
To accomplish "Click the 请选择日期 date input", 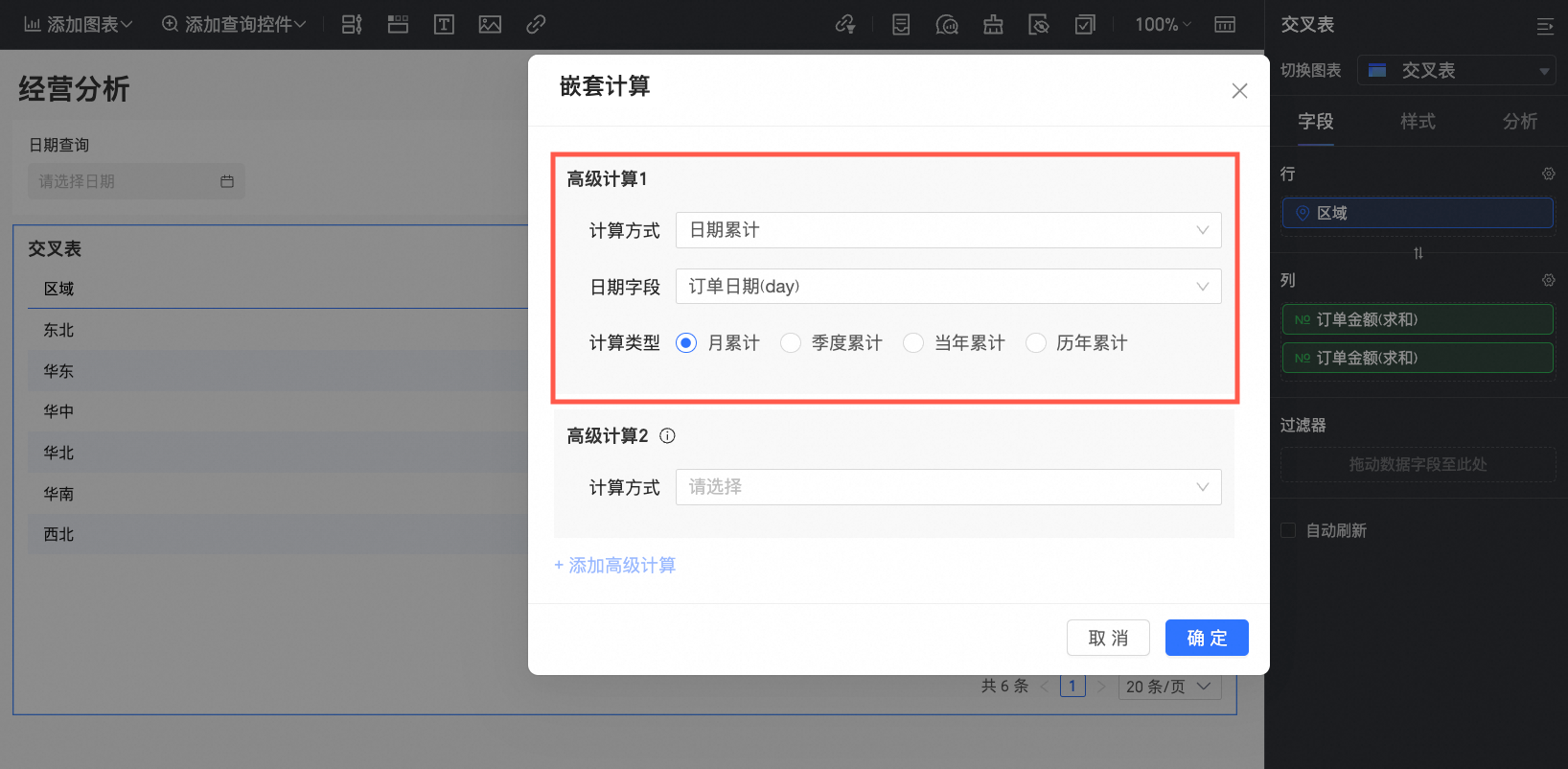I will [x=136, y=181].
